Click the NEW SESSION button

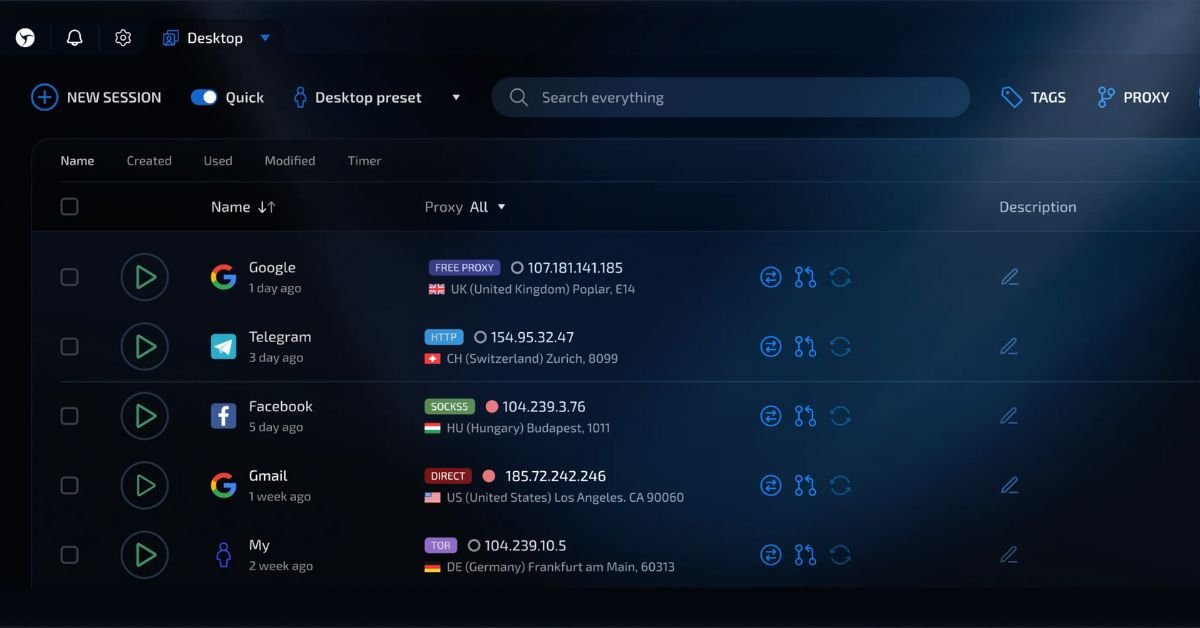tap(96, 97)
